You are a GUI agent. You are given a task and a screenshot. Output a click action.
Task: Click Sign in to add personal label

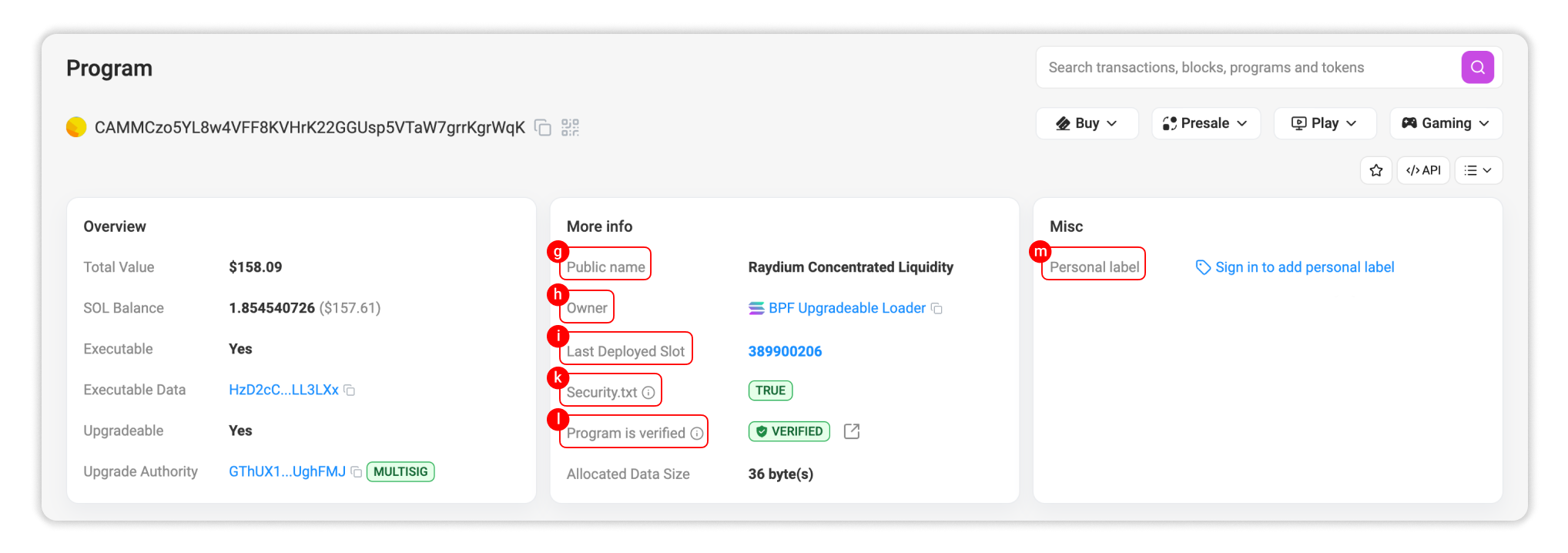[x=1304, y=267]
